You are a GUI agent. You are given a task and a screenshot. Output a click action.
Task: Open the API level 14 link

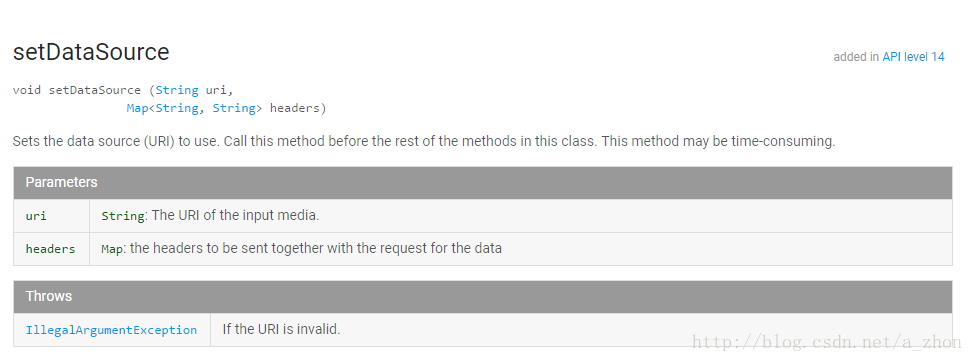(913, 57)
